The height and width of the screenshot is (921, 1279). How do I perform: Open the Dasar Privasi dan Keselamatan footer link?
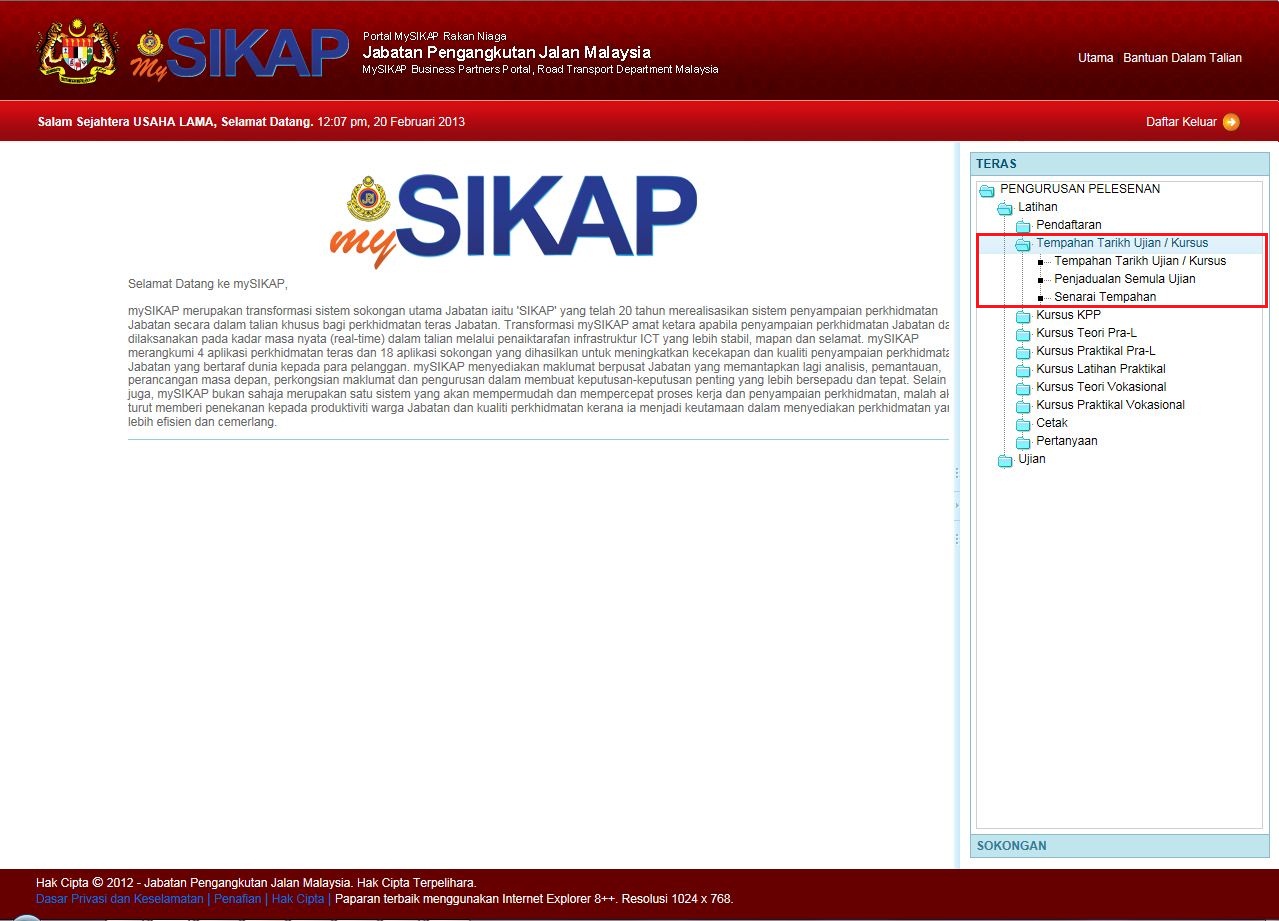[119, 899]
